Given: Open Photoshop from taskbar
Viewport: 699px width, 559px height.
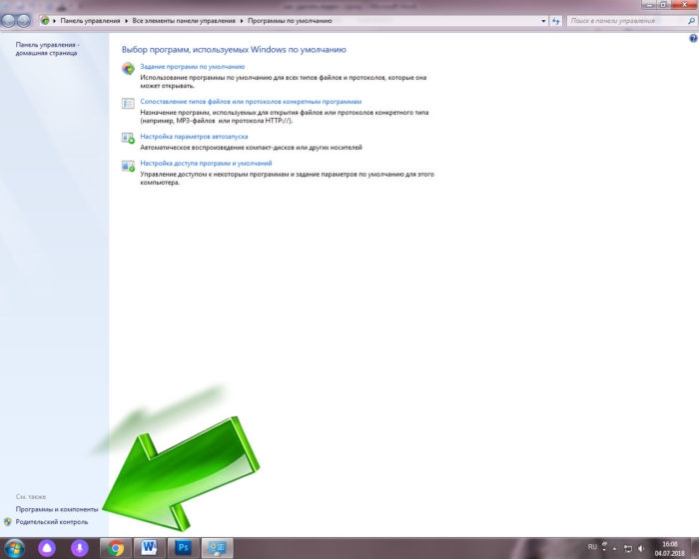Looking at the screenshot, I should [183, 548].
